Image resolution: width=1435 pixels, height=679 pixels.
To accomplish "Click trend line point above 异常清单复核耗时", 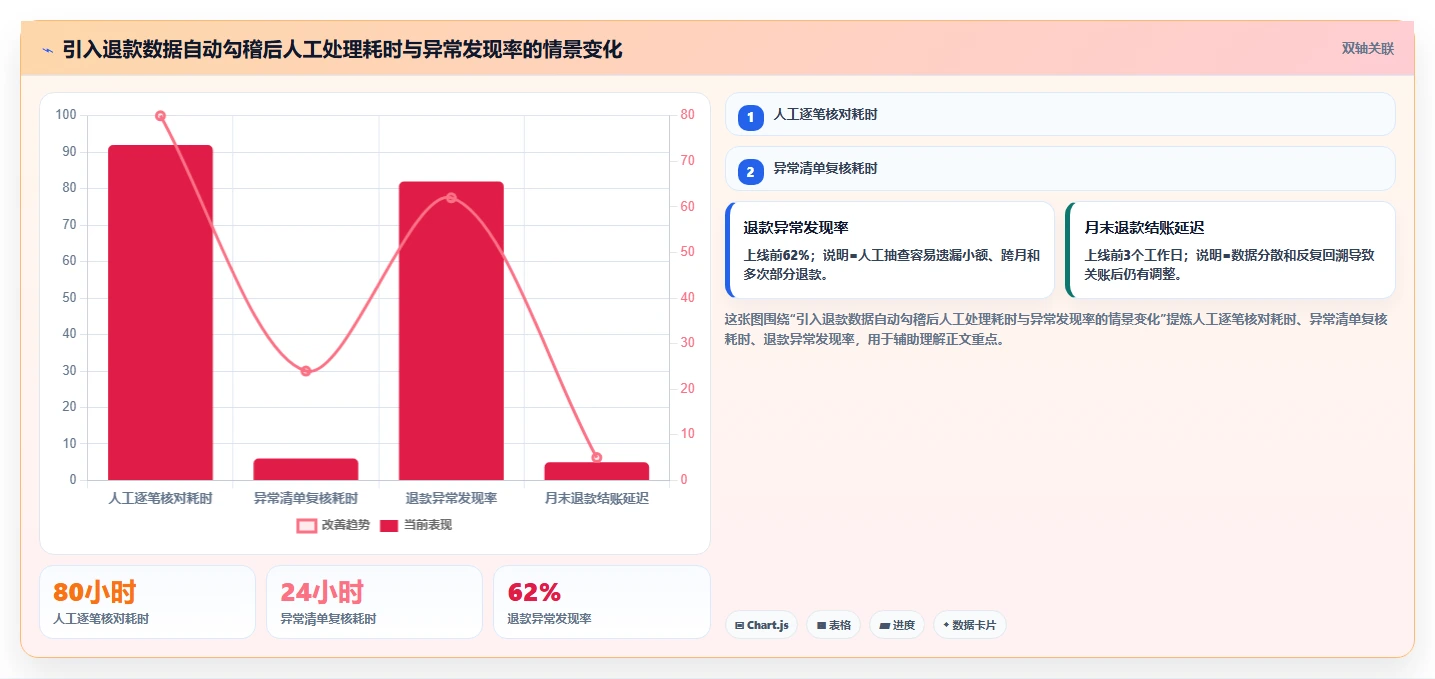I will (x=306, y=371).
